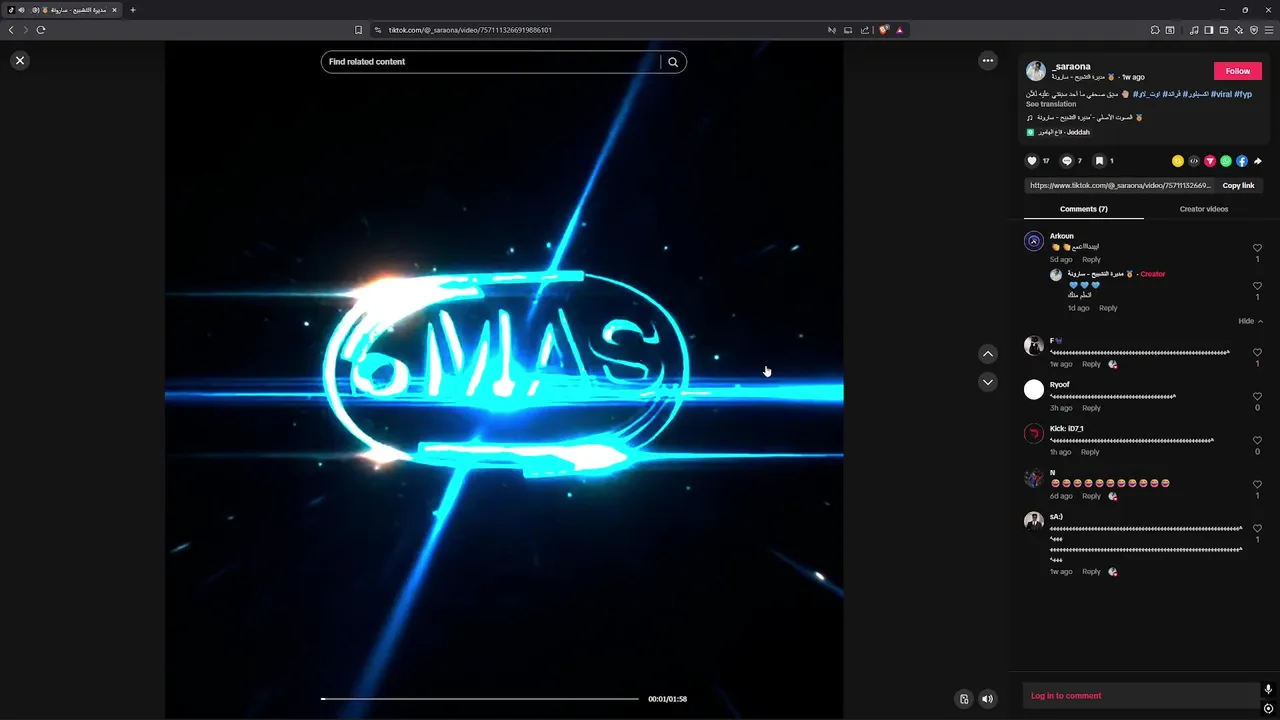The height and width of the screenshot is (720, 1280).
Task: Click the bookmark icon in address bar
Action: [x=359, y=30]
